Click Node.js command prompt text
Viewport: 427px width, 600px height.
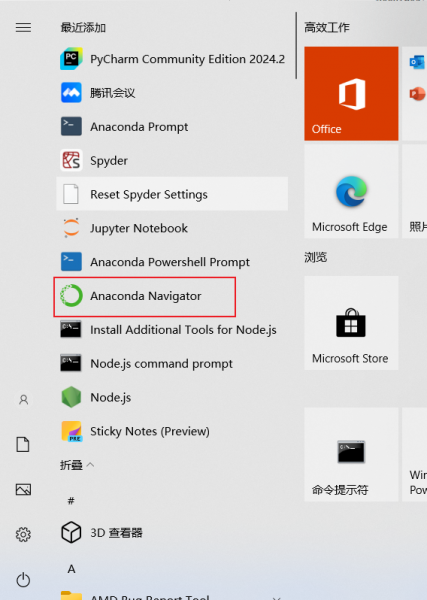161,364
